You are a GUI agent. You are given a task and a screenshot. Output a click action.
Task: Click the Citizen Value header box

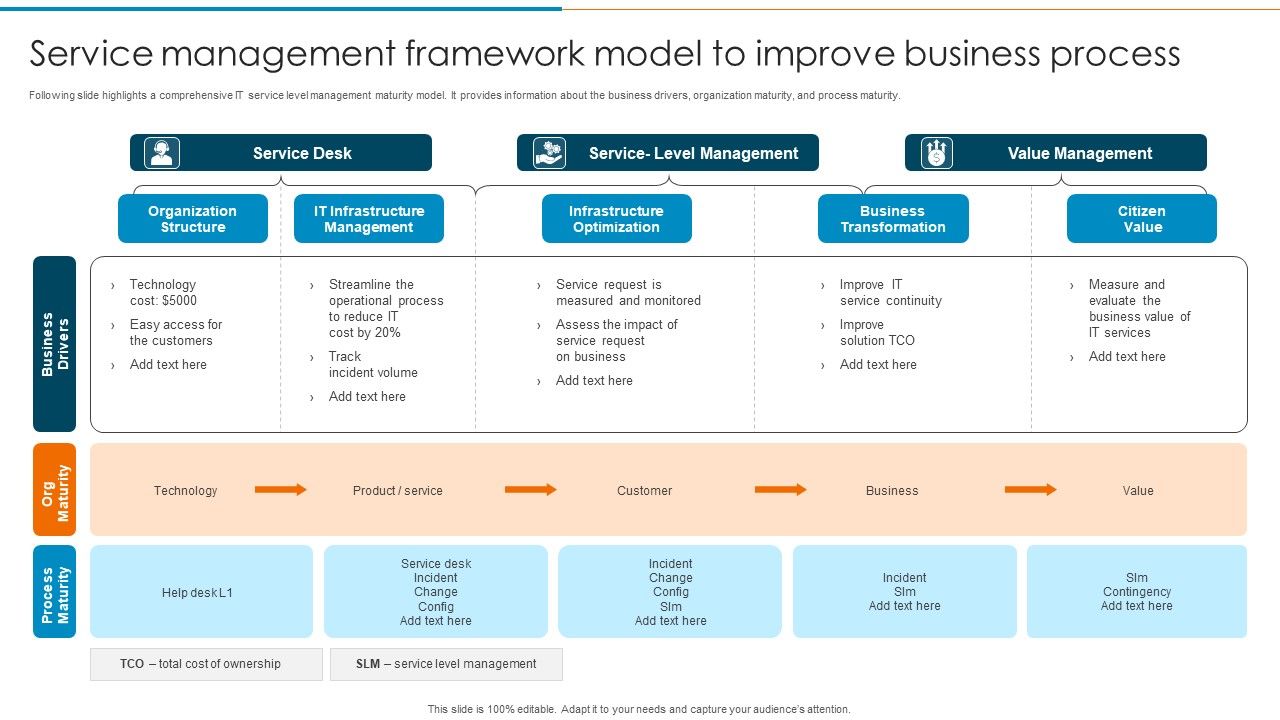point(1141,218)
